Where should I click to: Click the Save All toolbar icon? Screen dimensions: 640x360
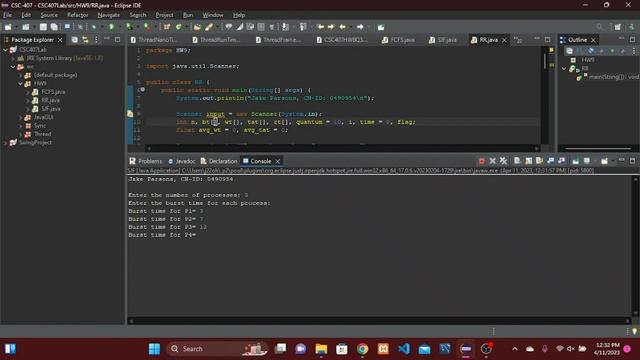coord(54,27)
